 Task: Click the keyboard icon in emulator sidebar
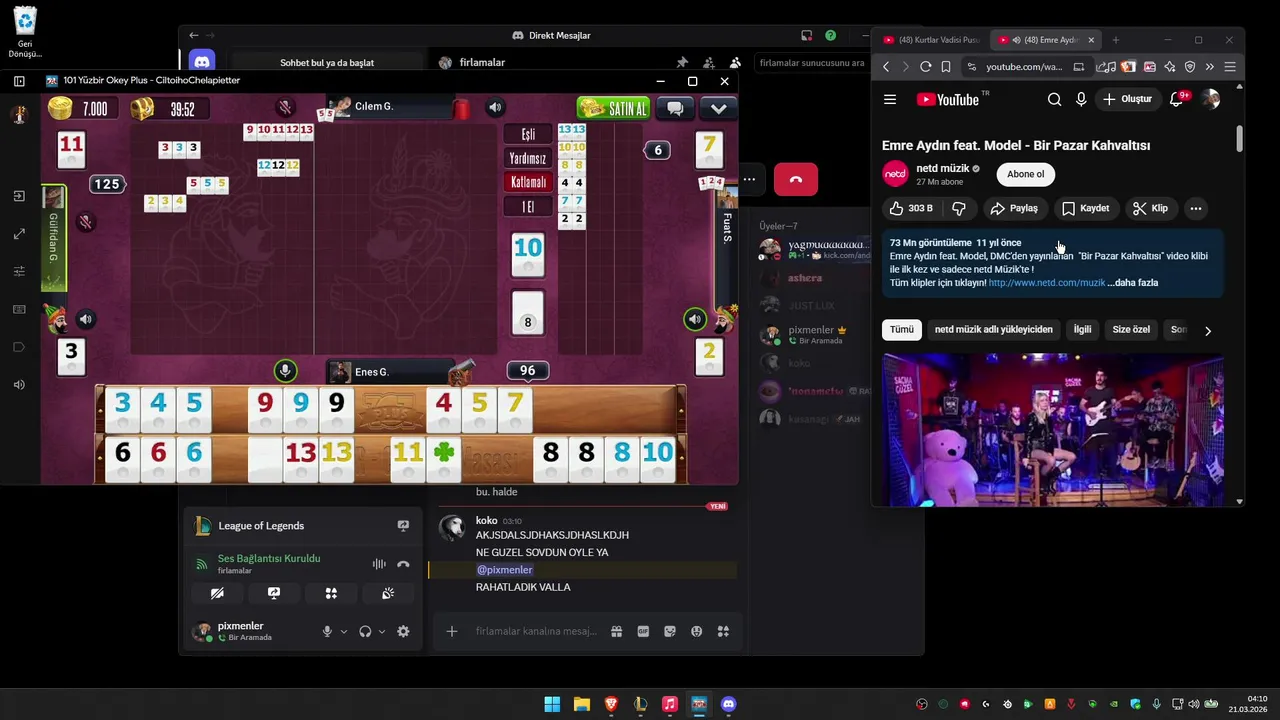click(x=19, y=309)
